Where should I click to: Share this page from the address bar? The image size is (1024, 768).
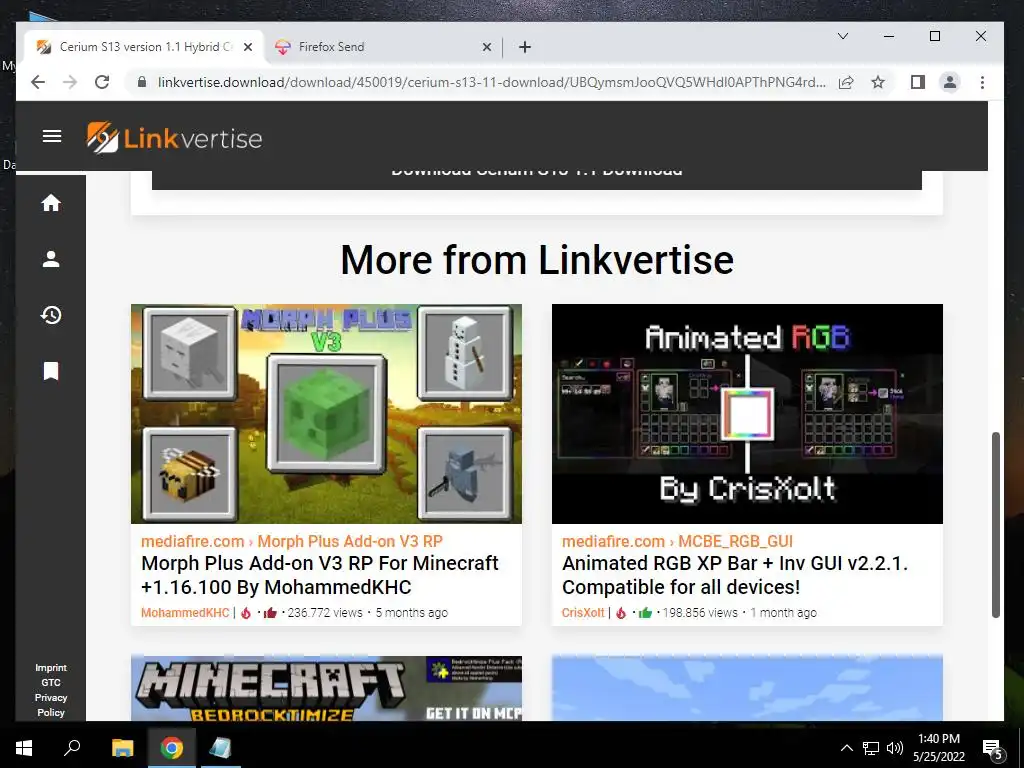[x=846, y=82]
